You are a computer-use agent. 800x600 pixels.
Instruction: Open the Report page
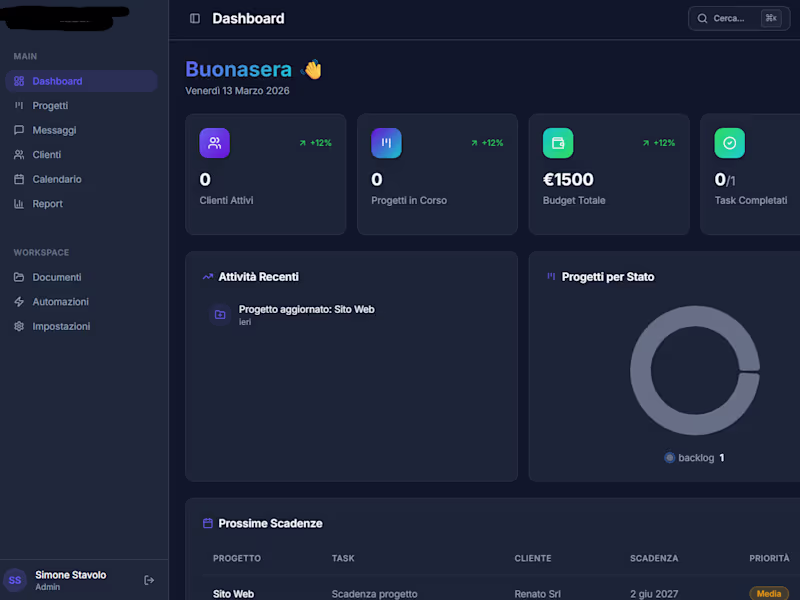[x=81, y=204]
